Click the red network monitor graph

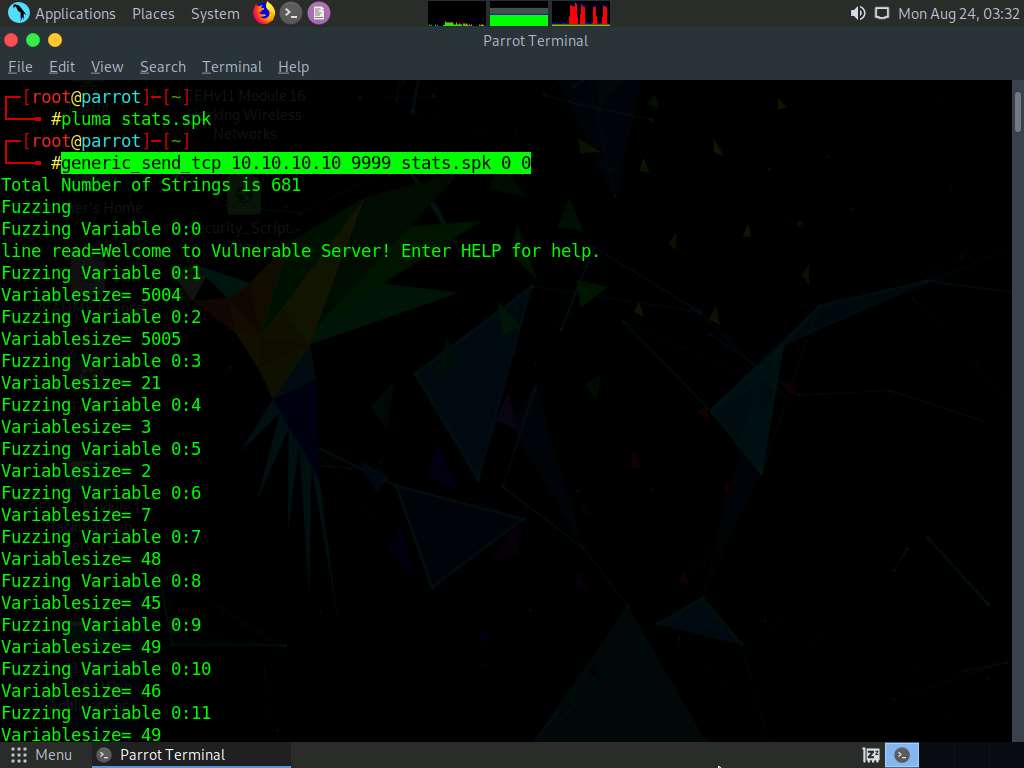click(x=581, y=13)
